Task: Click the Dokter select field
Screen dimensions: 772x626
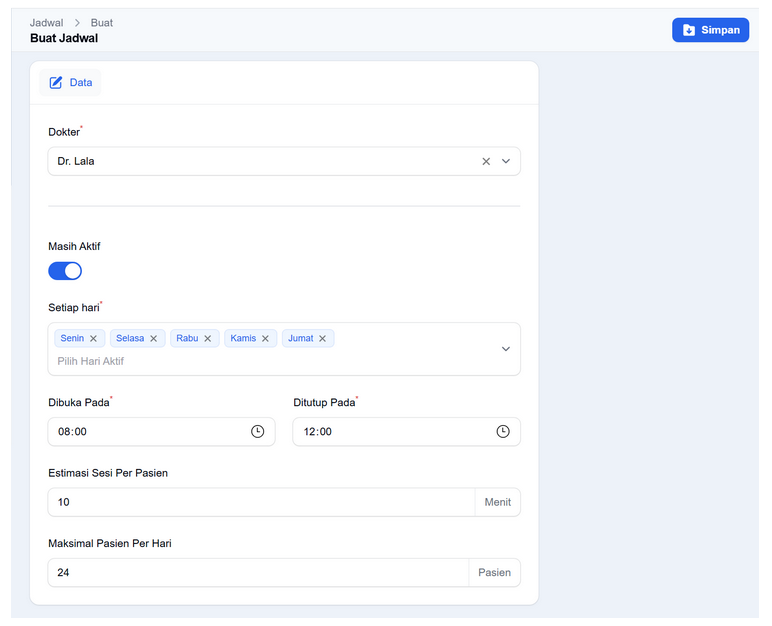Action: (x=284, y=161)
